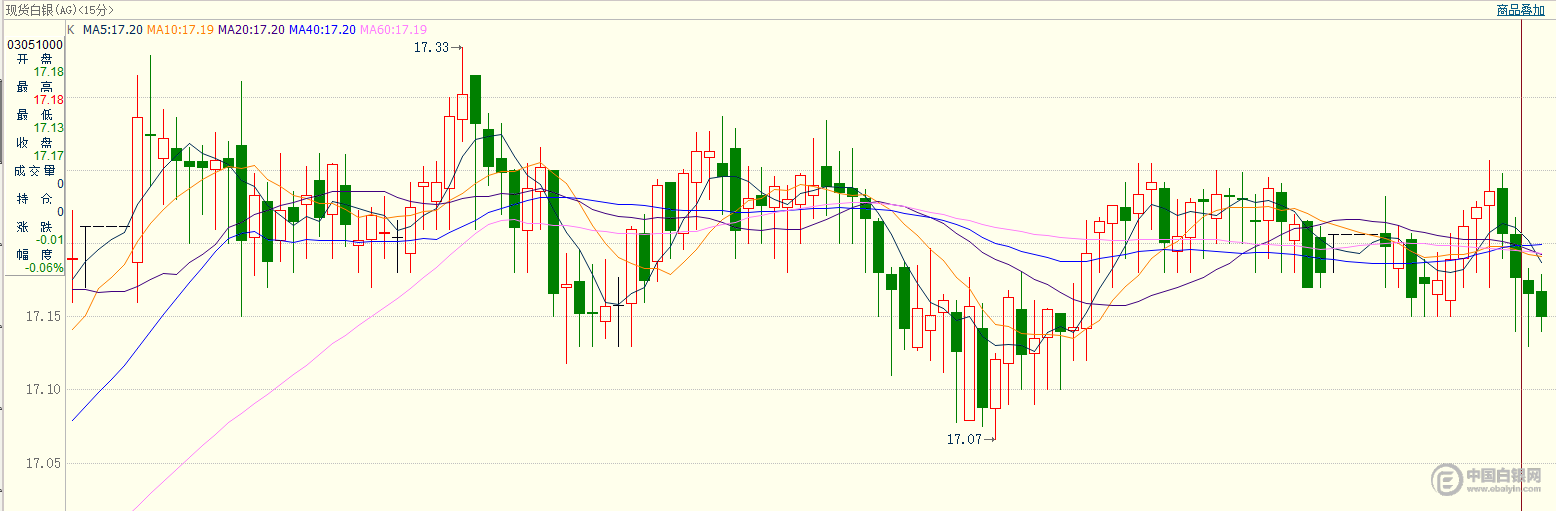
Task: Click the 收盘 label in info panel
Action: (x=34, y=143)
